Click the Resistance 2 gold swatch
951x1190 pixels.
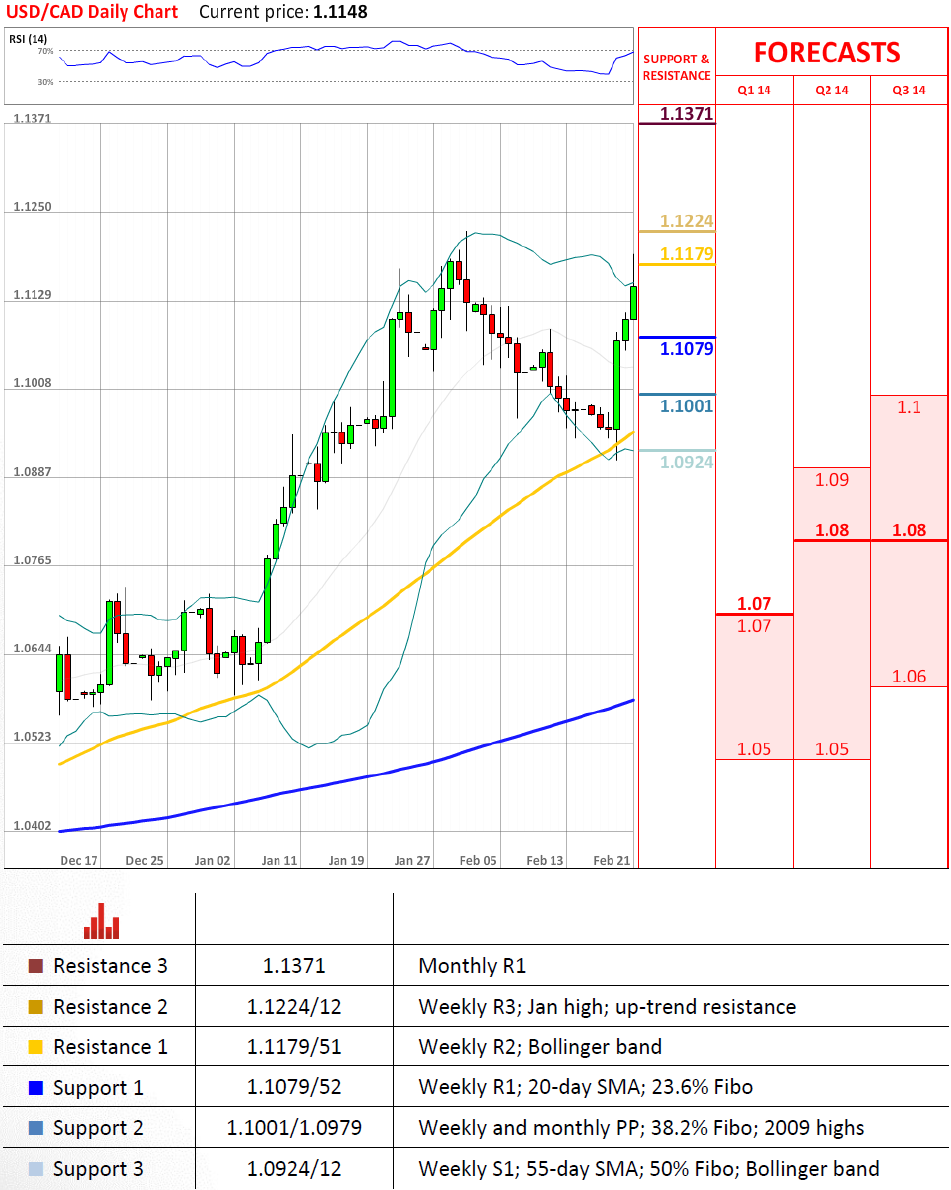click(36, 1007)
